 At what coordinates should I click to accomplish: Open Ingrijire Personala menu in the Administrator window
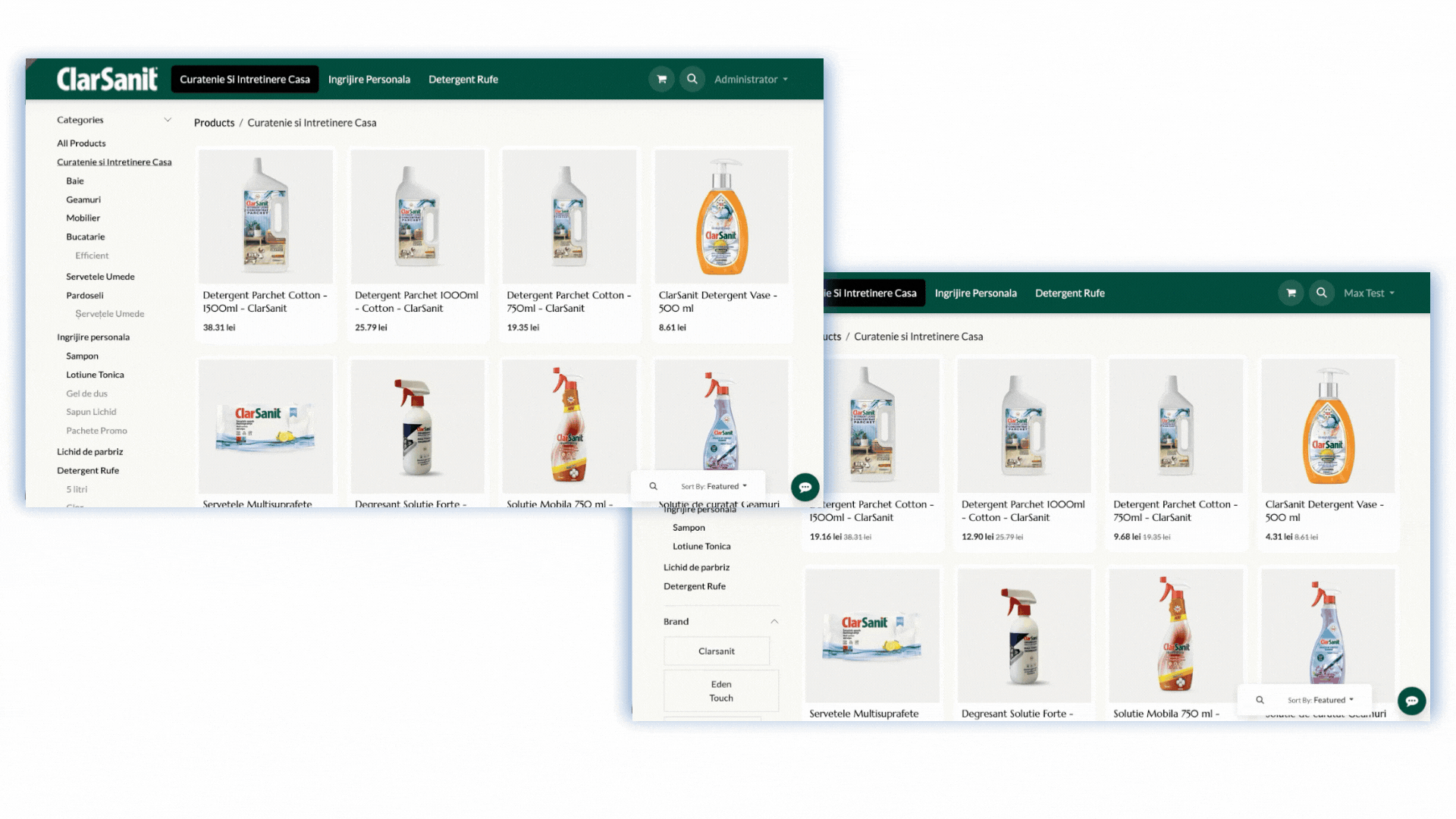pyautogui.click(x=369, y=79)
